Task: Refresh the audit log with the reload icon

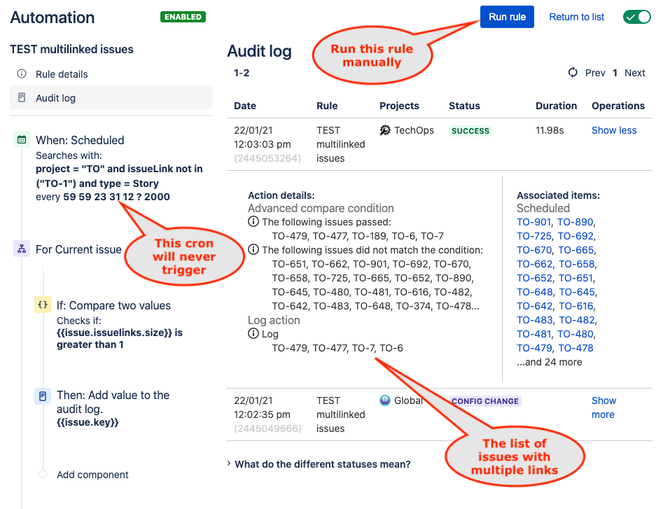Action: [573, 72]
